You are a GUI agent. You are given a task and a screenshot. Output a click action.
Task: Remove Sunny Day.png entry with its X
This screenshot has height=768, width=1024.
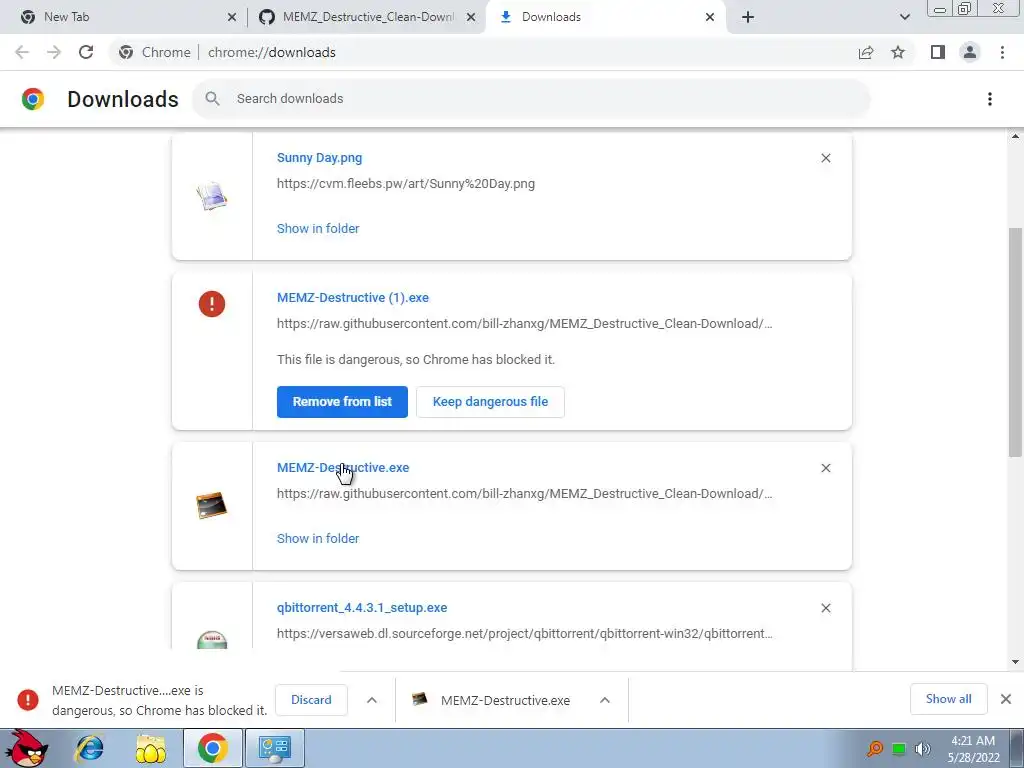[825, 158]
